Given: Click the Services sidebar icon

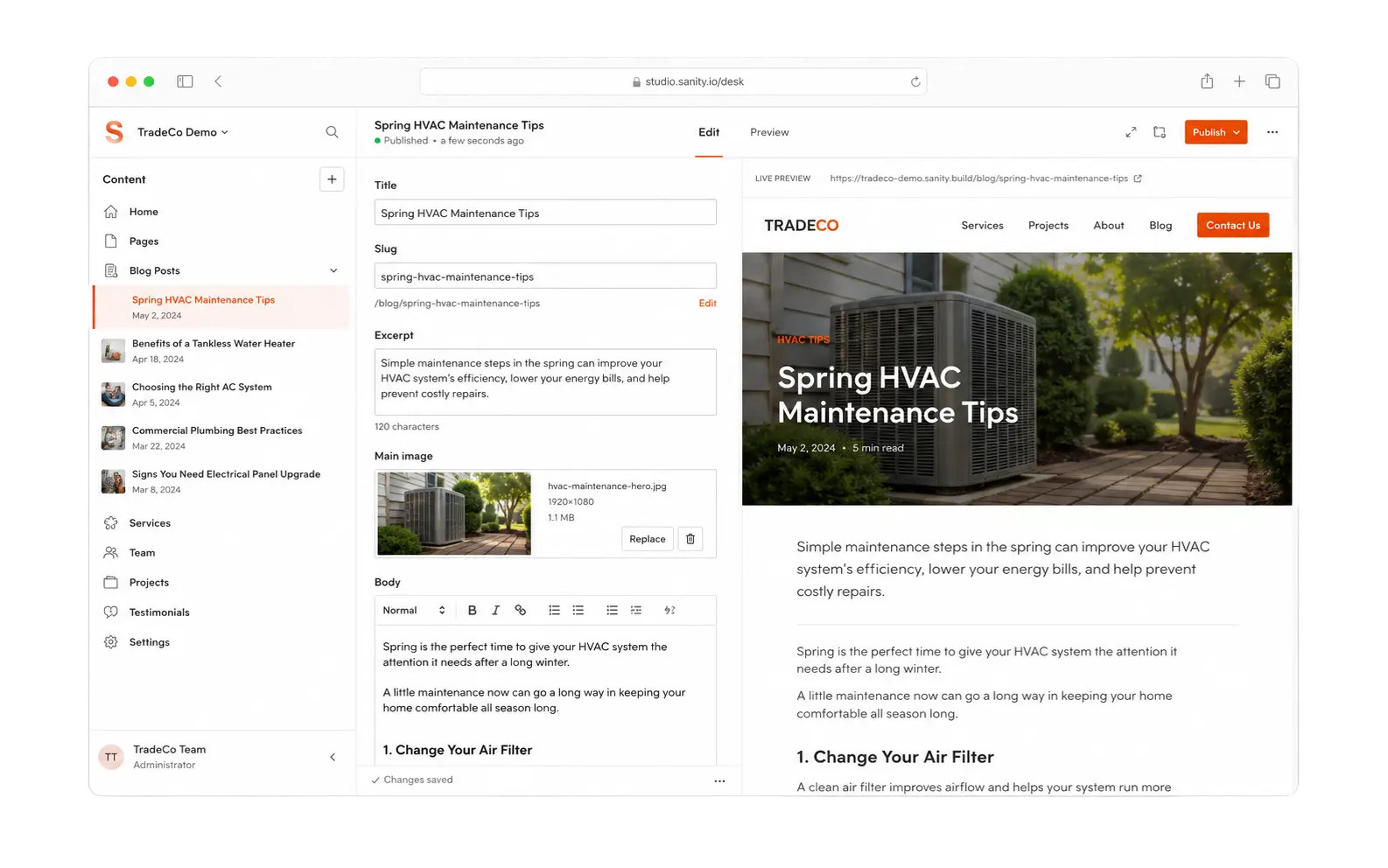Looking at the screenshot, I should pos(111,523).
